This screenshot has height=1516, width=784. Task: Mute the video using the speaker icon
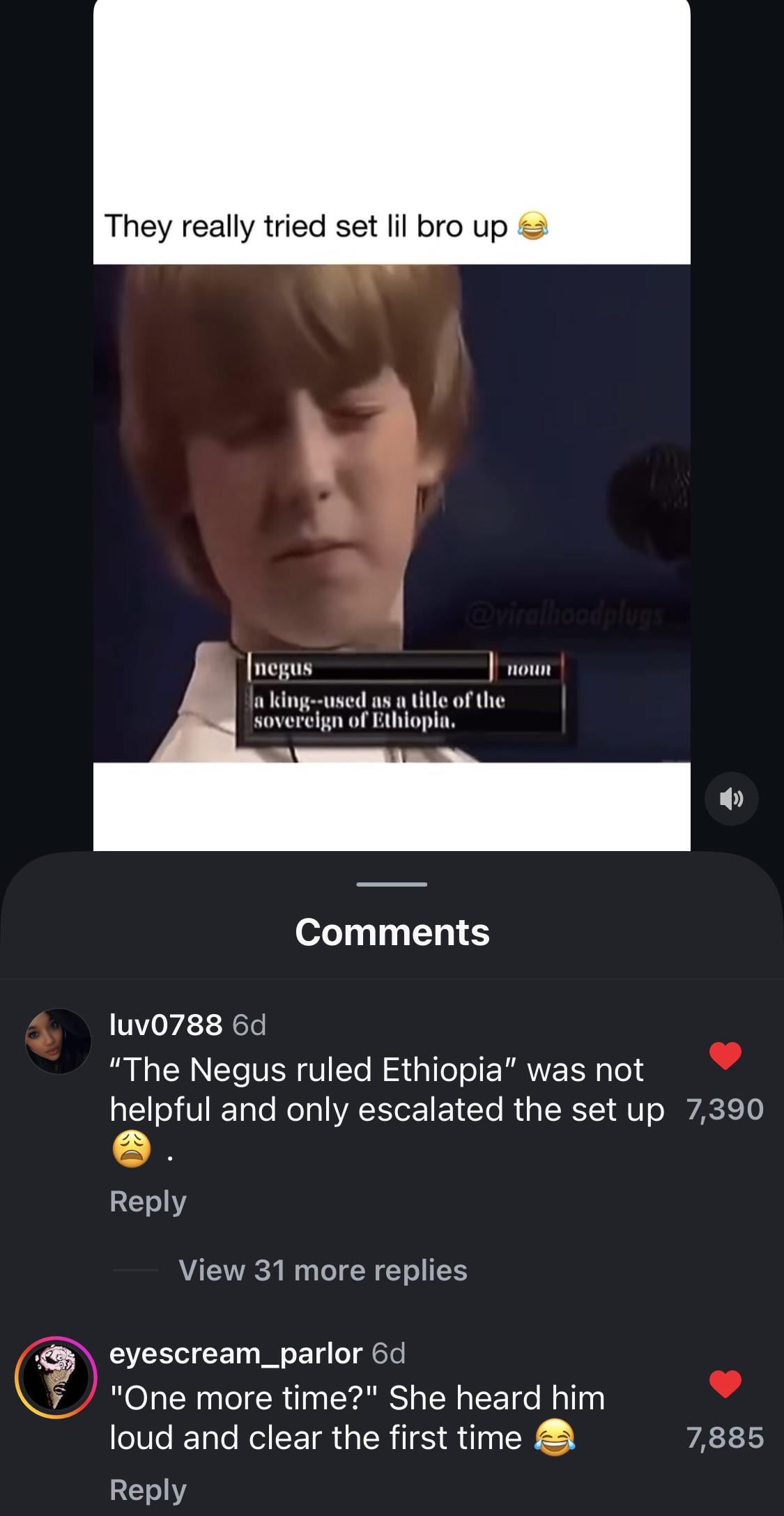[731, 799]
